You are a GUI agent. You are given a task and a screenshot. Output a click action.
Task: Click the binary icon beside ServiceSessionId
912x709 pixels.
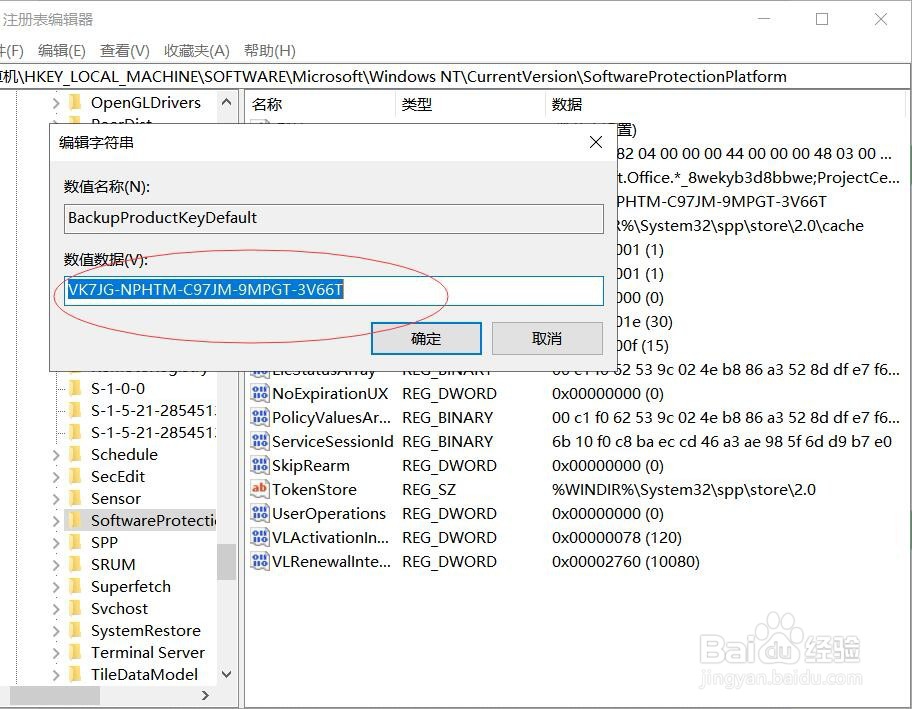pos(258,441)
